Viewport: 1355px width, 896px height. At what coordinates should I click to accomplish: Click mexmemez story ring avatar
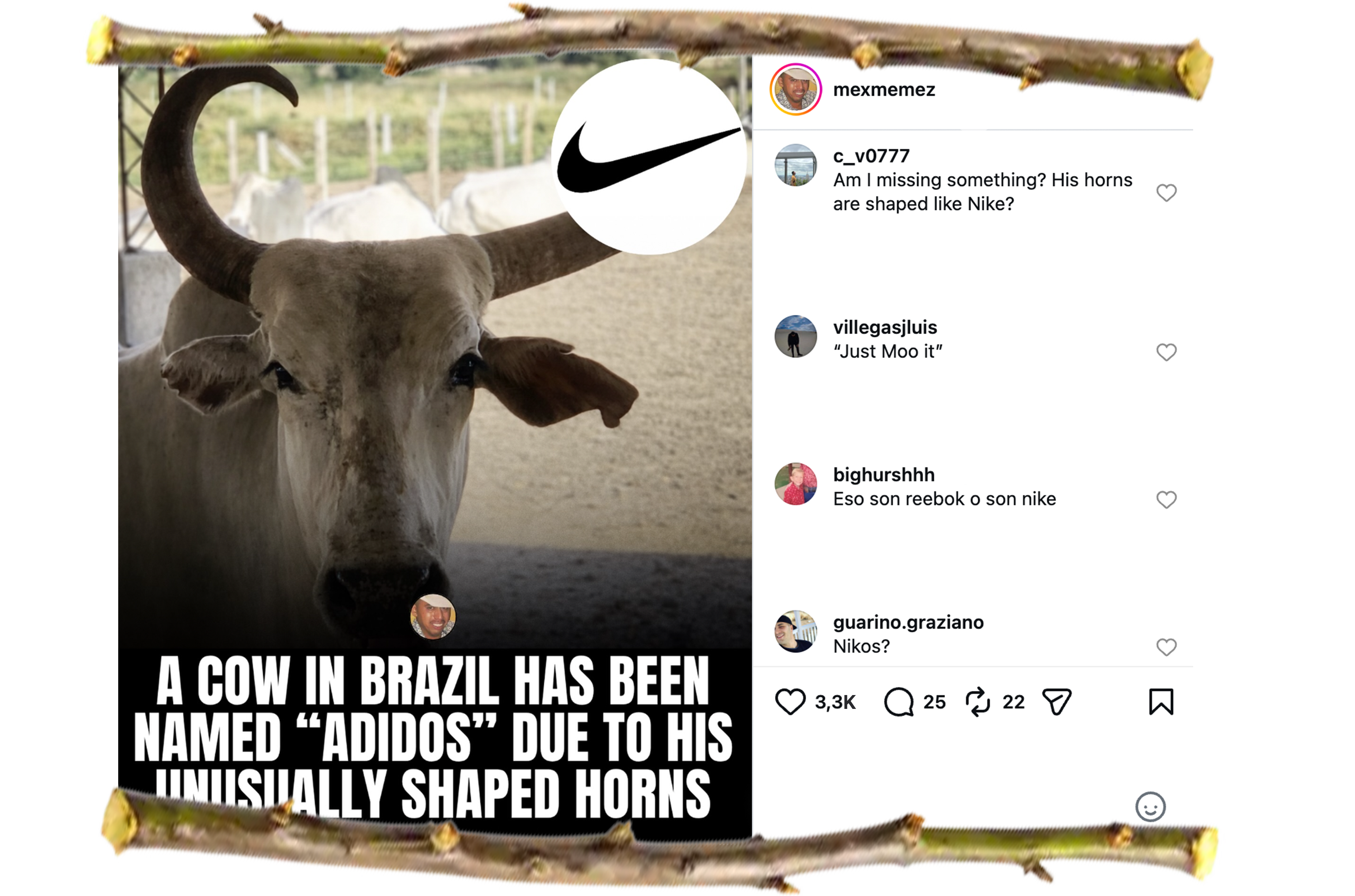796,90
